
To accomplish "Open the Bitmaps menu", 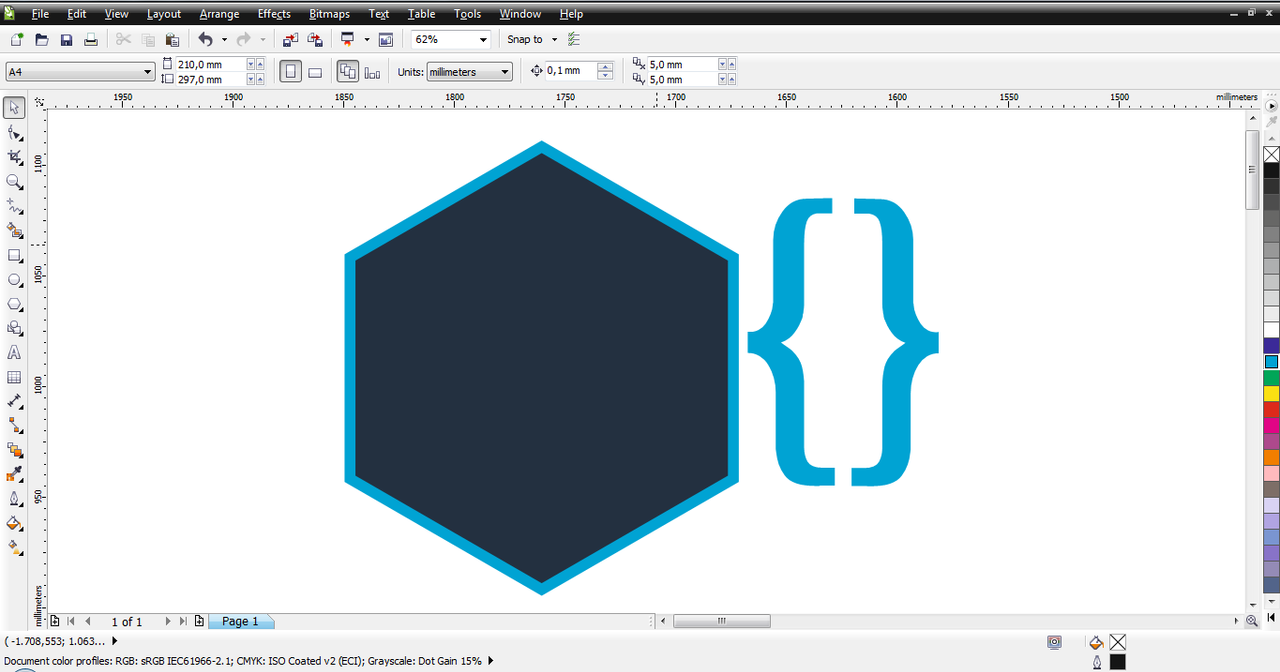I will tap(329, 14).
